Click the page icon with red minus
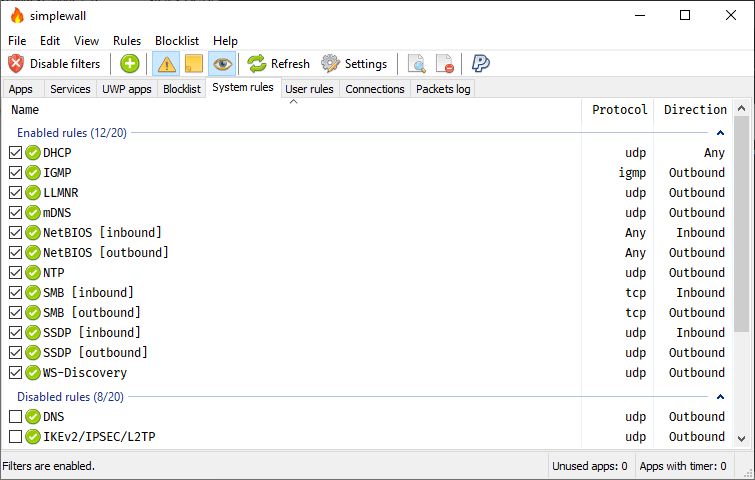Screen dimensions: 755x480 pos(445,64)
